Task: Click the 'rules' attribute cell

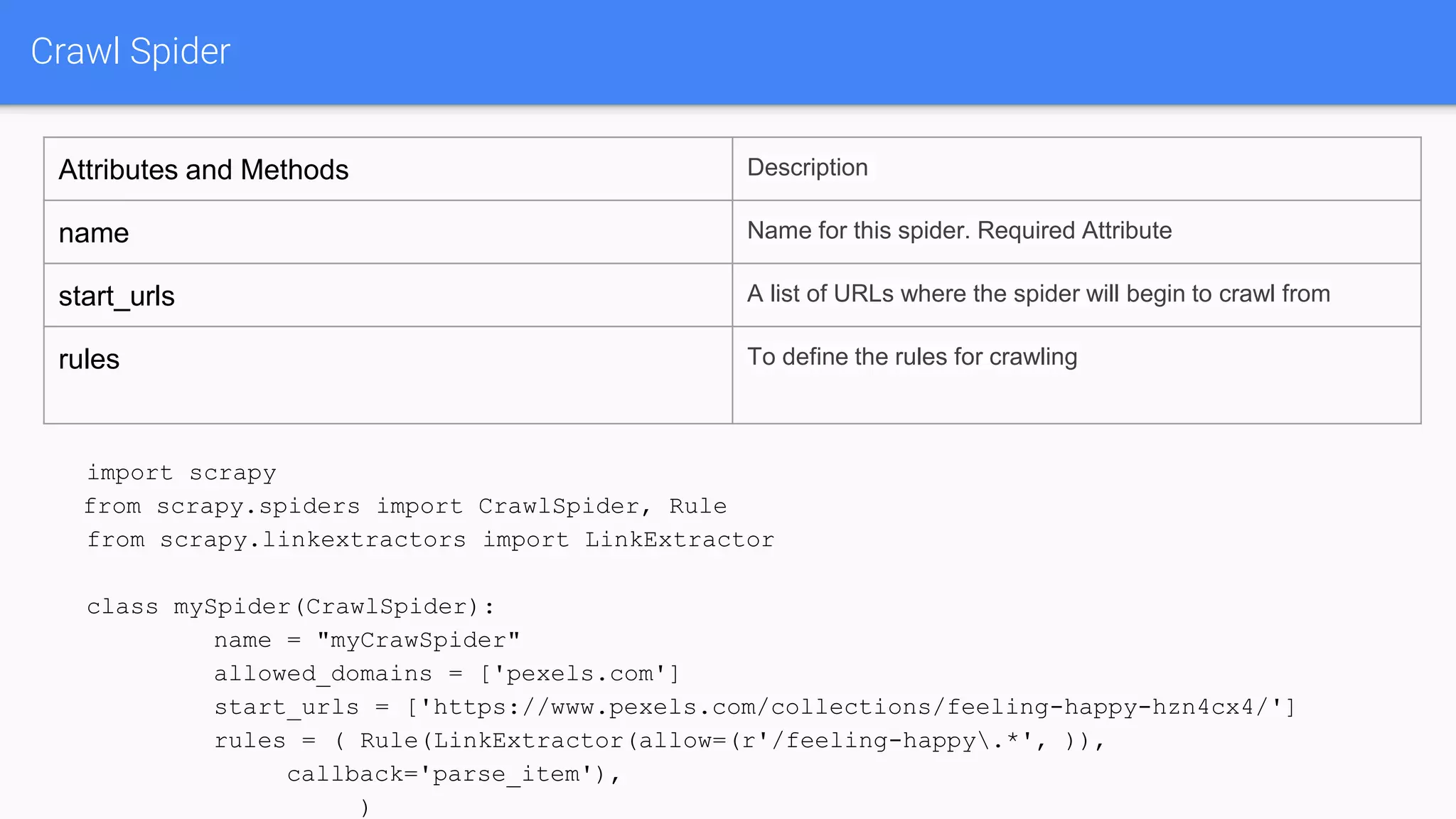Action: [388, 375]
